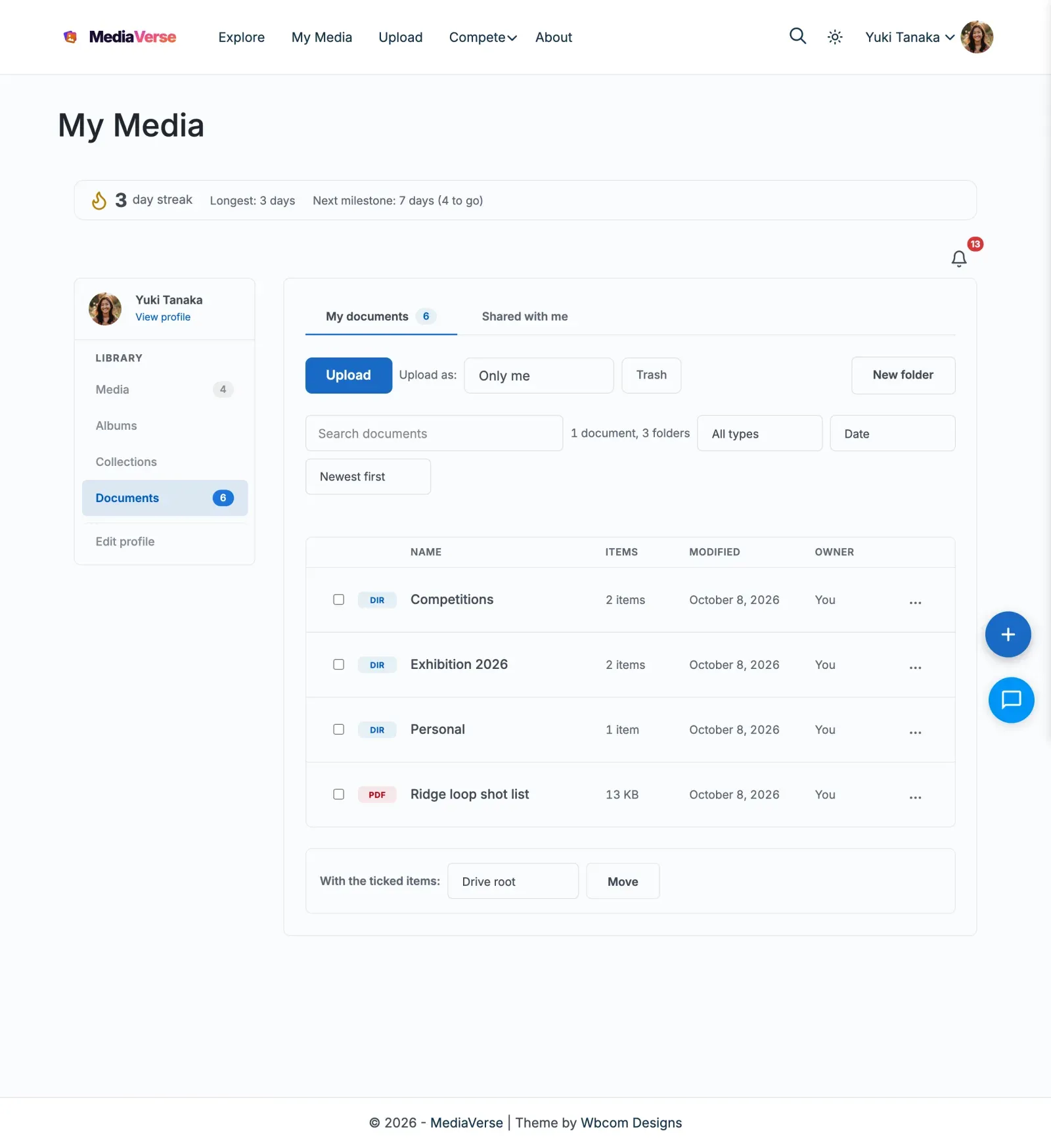The height and width of the screenshot is (1148, 1051).
Task: Open About in the top navigation
Action: click(554, 37)
